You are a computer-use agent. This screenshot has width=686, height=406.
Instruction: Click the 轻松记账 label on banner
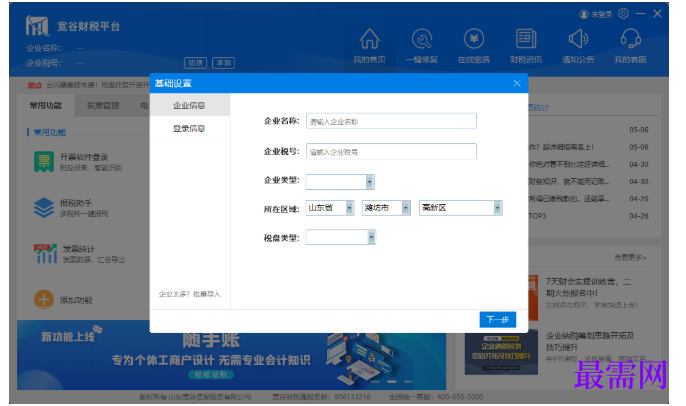coord(211,374)
